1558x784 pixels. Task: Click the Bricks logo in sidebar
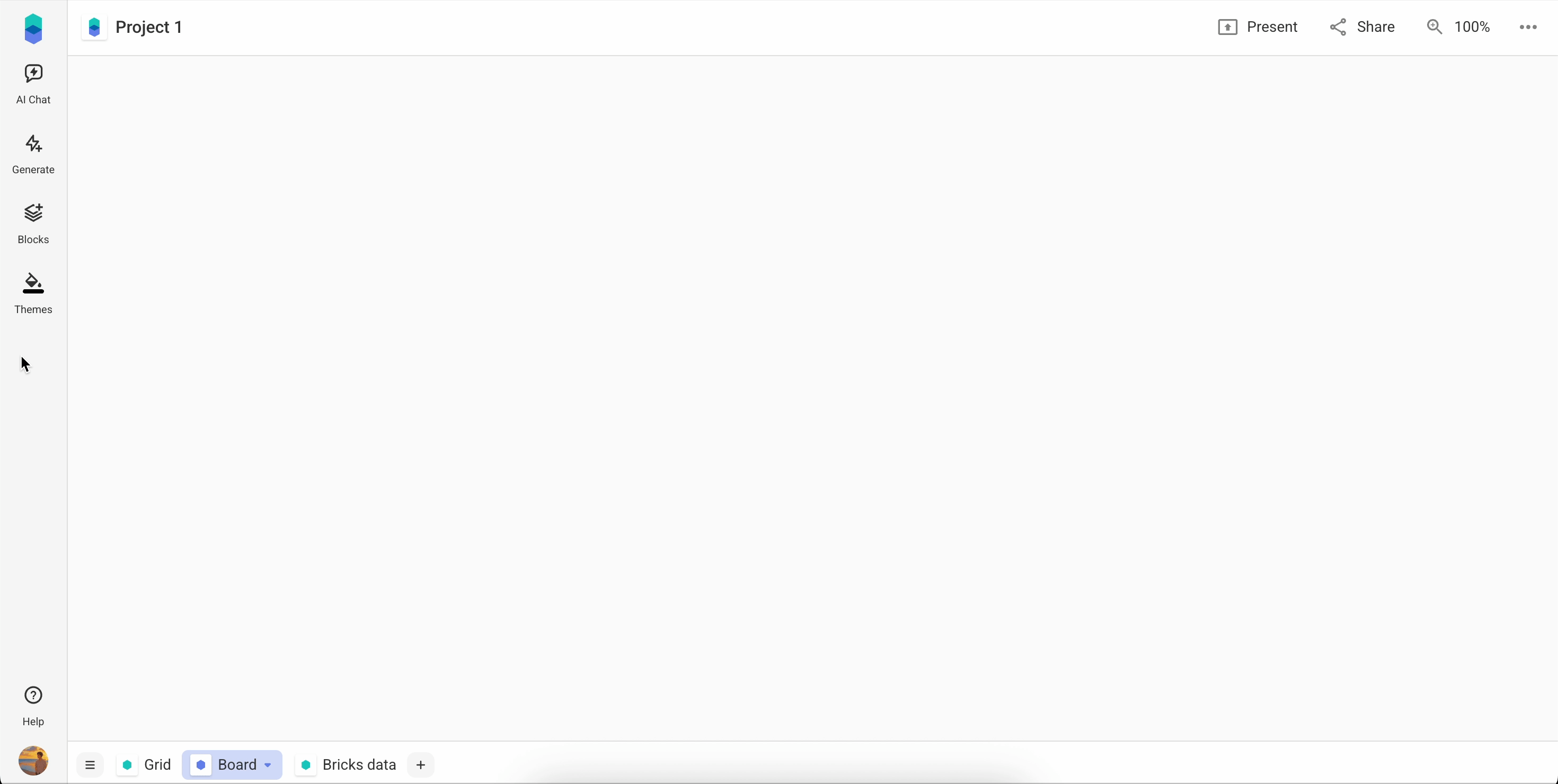click(x=33, y=29)
